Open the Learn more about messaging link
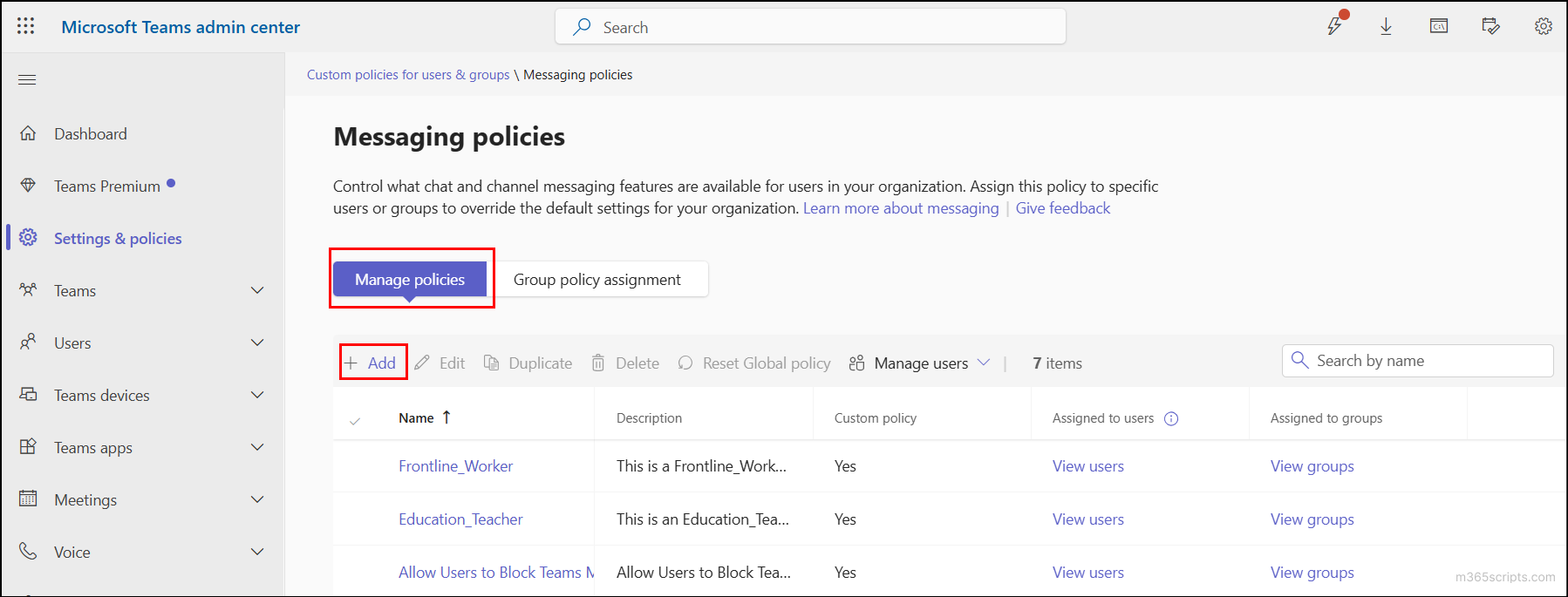Viewport: 1568px width, 597px height. click(x=901, y=208)
